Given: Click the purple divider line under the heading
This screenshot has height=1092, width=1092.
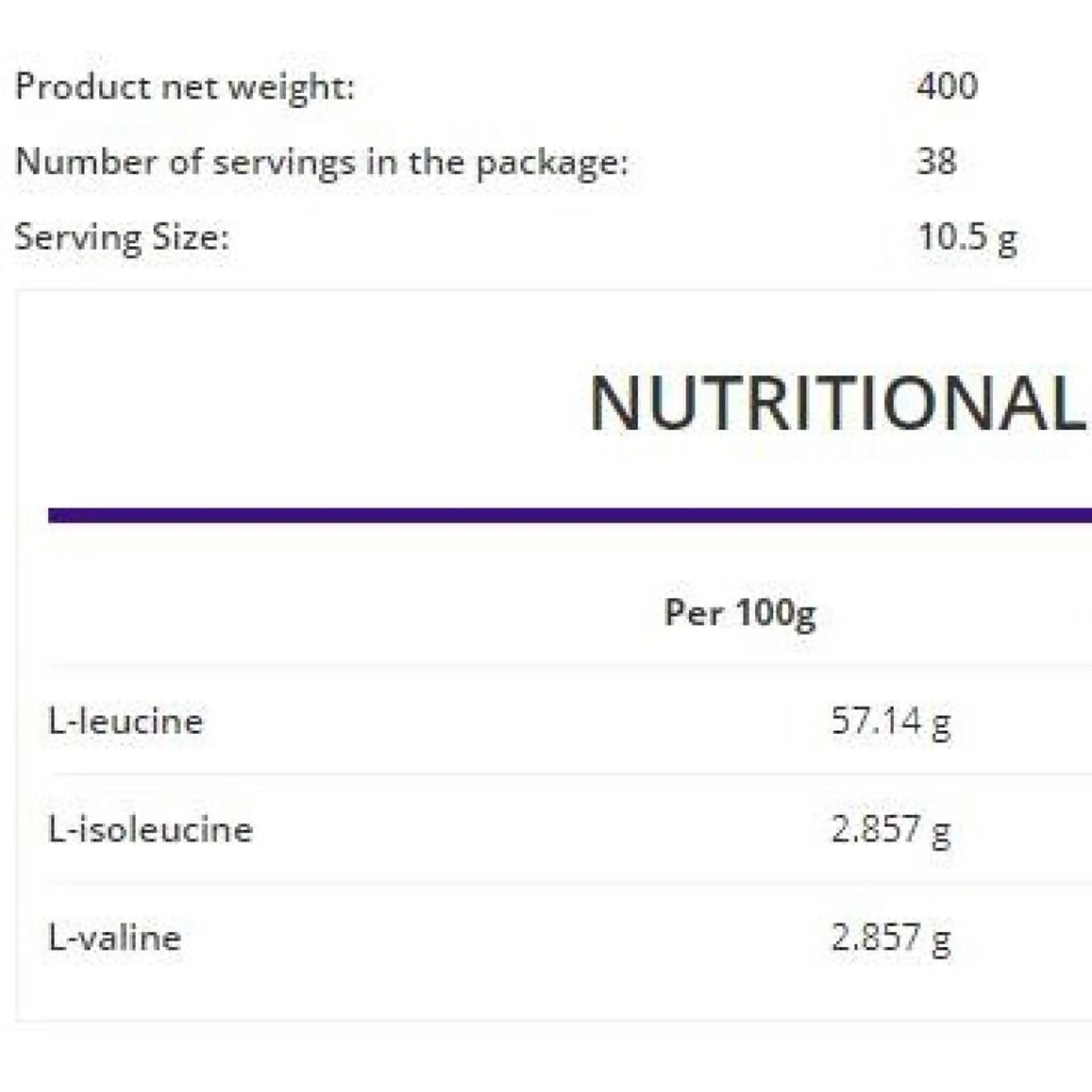Looking at the screenshot, I should click(565, 516).
